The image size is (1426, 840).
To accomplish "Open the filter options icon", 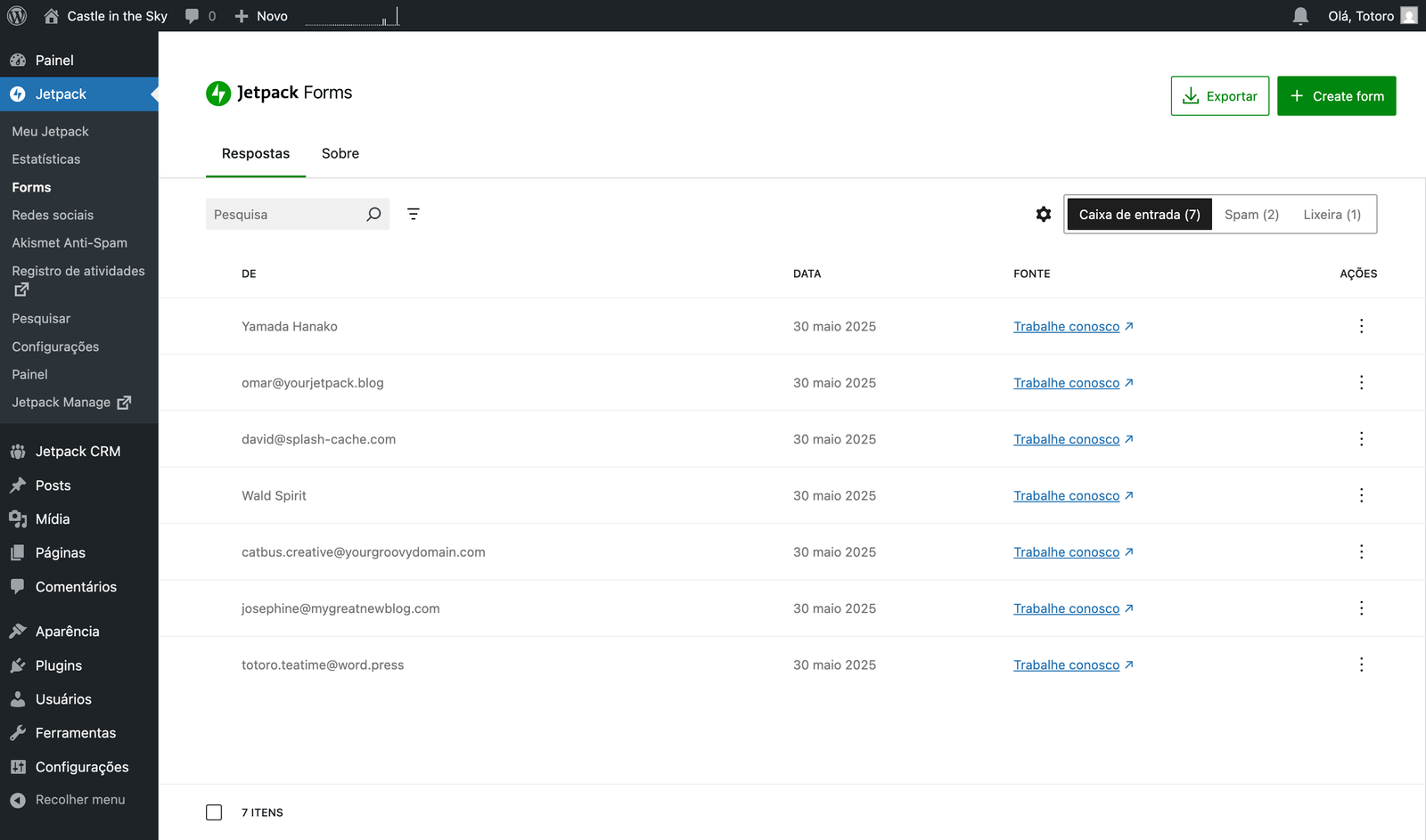I will [414, 215].
